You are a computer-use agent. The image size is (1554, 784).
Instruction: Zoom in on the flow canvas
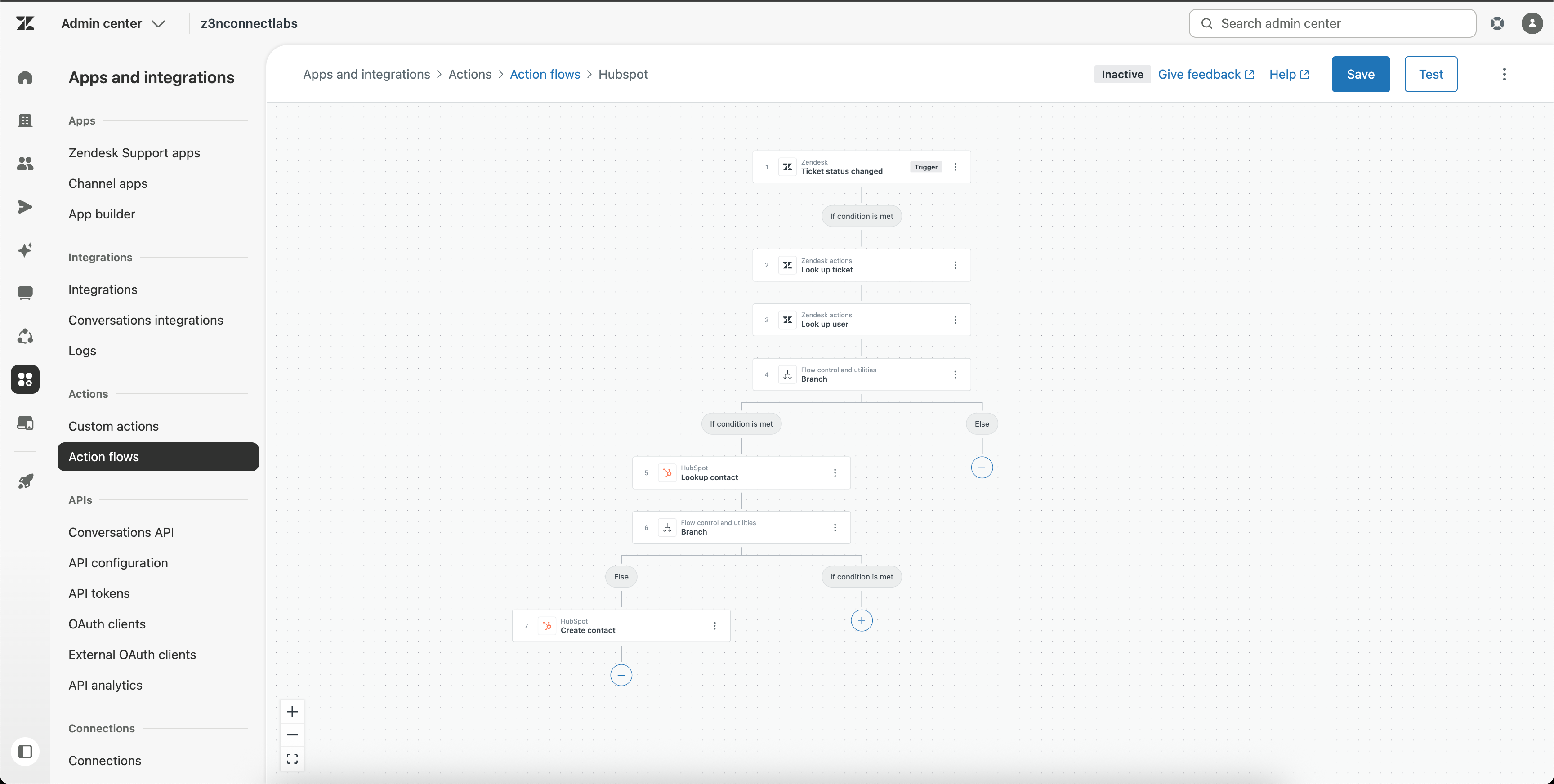(x=292, y=712)
